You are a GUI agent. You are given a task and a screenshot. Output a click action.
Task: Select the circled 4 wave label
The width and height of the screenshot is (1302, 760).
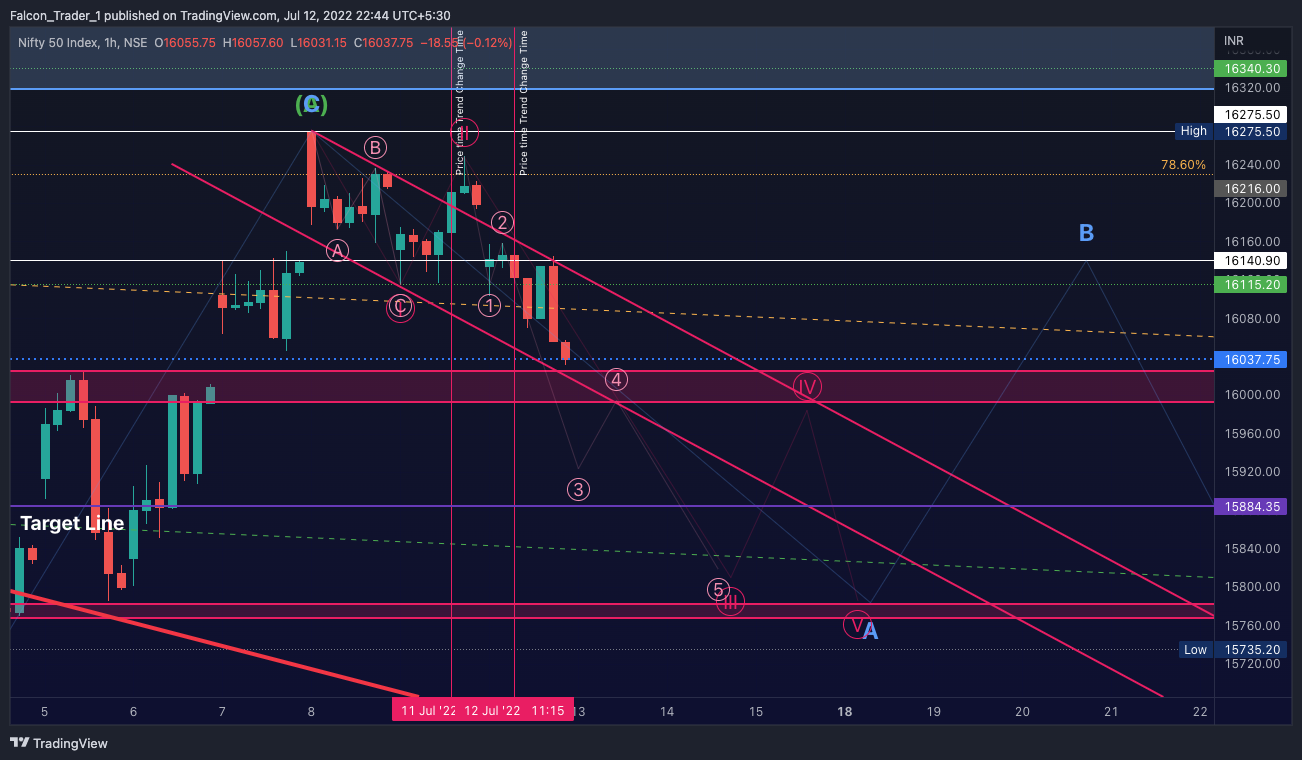click(x=617, y=379)
